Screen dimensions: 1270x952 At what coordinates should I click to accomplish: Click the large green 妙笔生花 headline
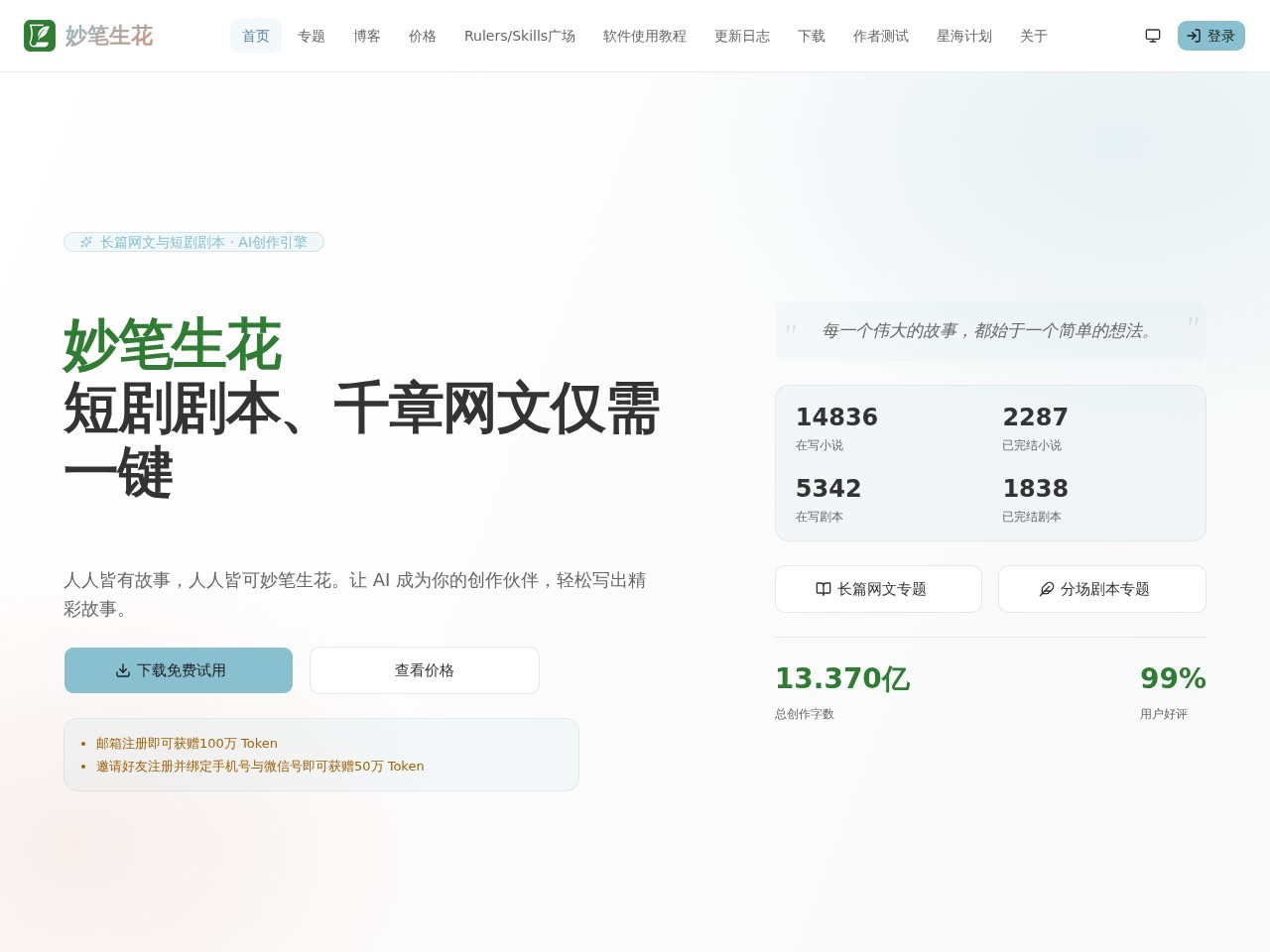coord(173,345)
